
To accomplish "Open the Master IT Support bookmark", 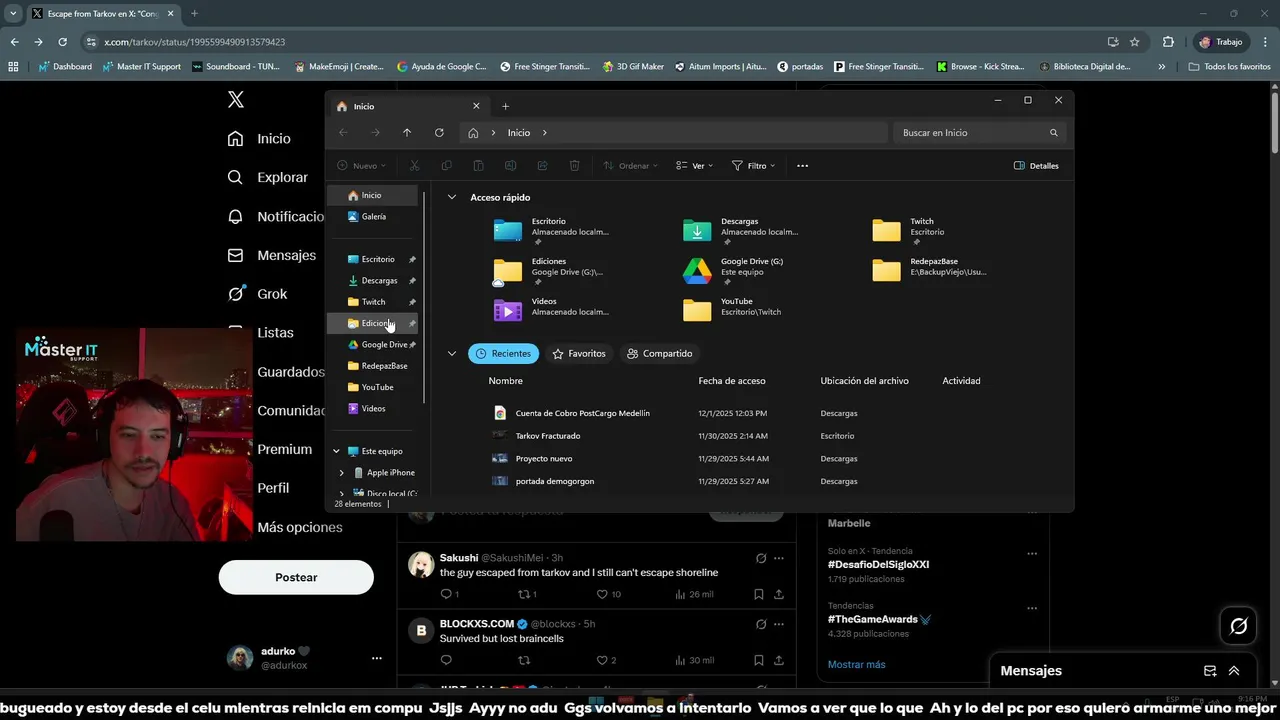I will pyautogui.click(x=142, y=67).
